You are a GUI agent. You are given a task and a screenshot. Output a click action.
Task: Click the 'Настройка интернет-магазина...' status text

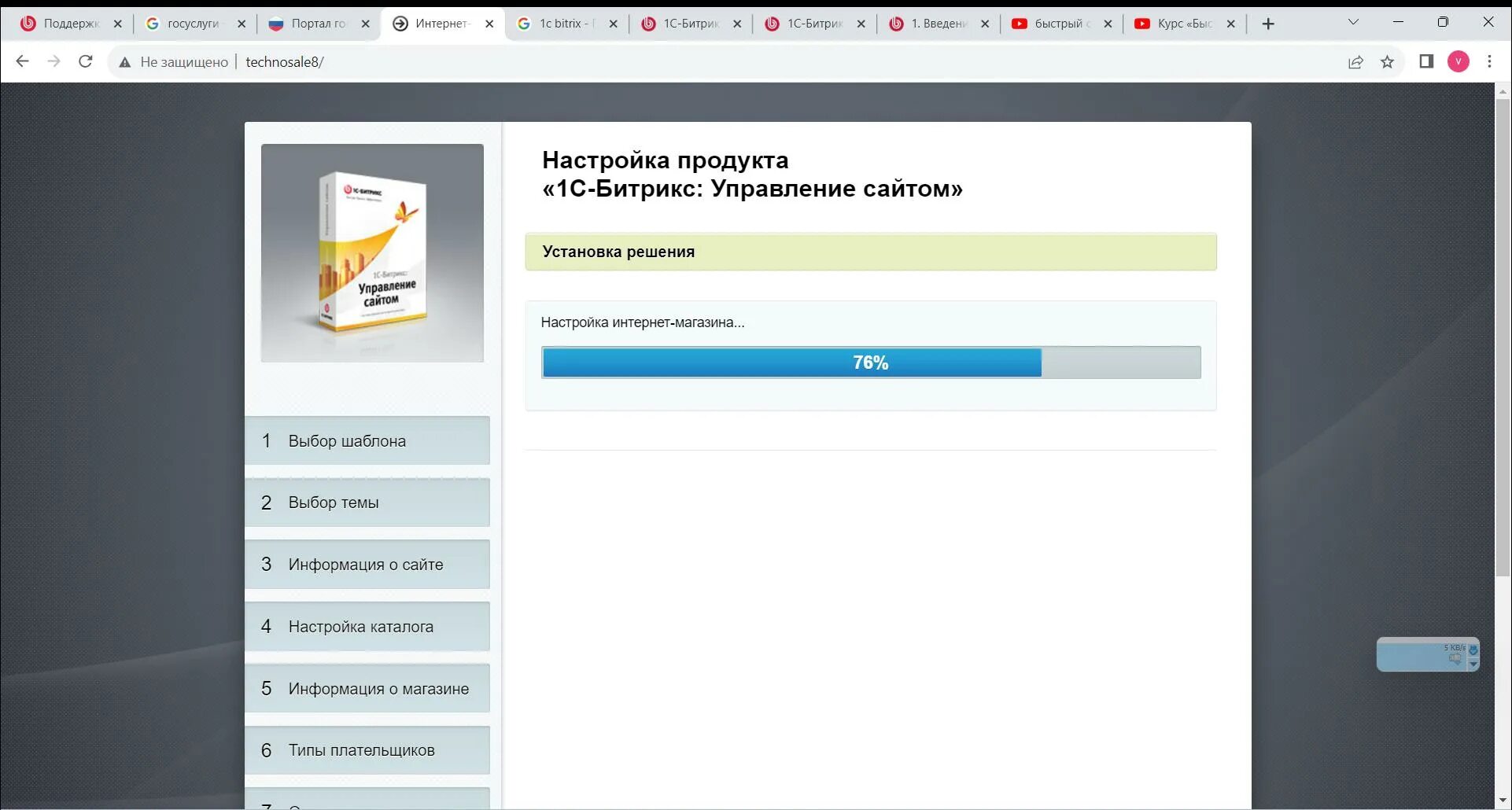click(643, 322)
